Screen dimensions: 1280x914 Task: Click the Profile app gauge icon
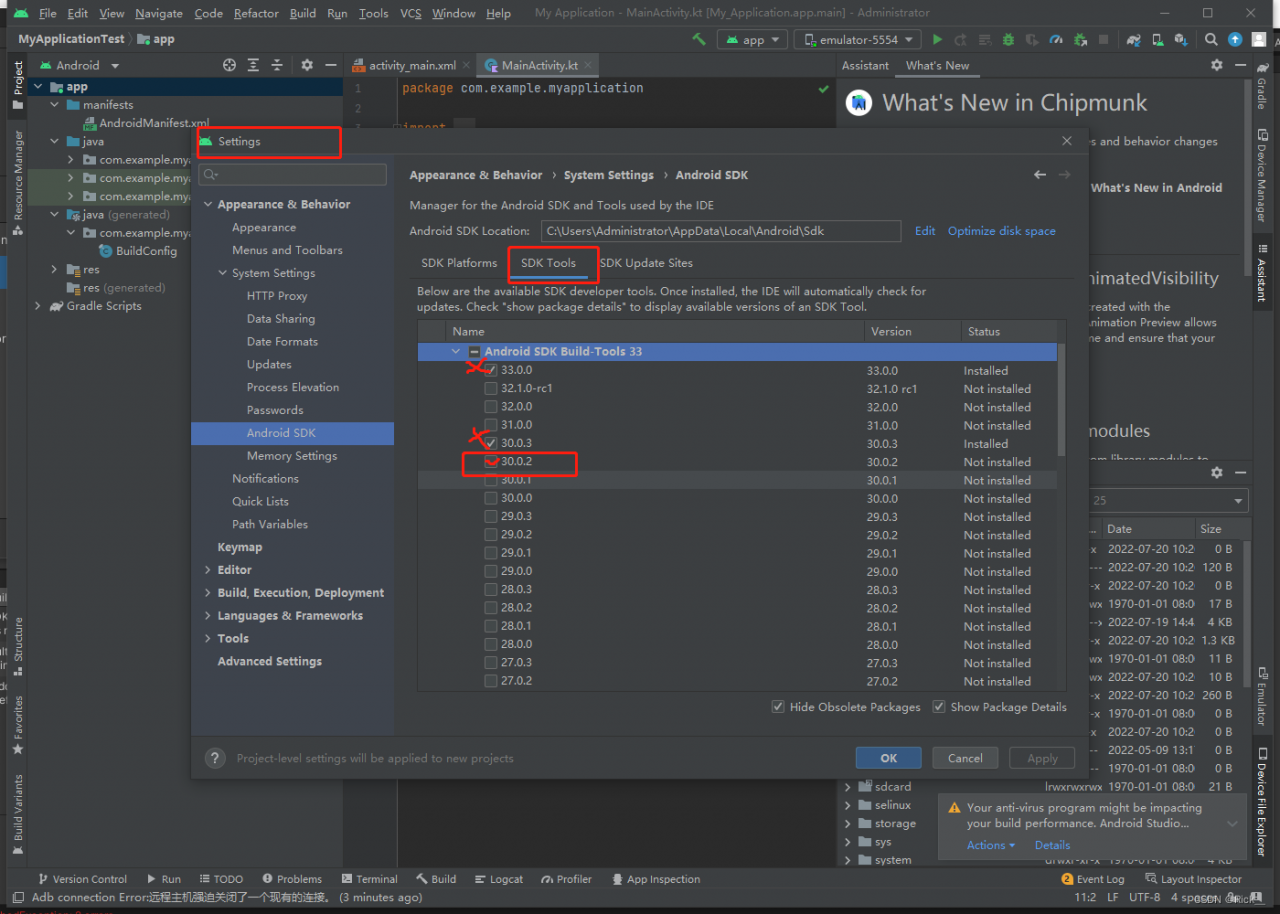pos(1056,39)
